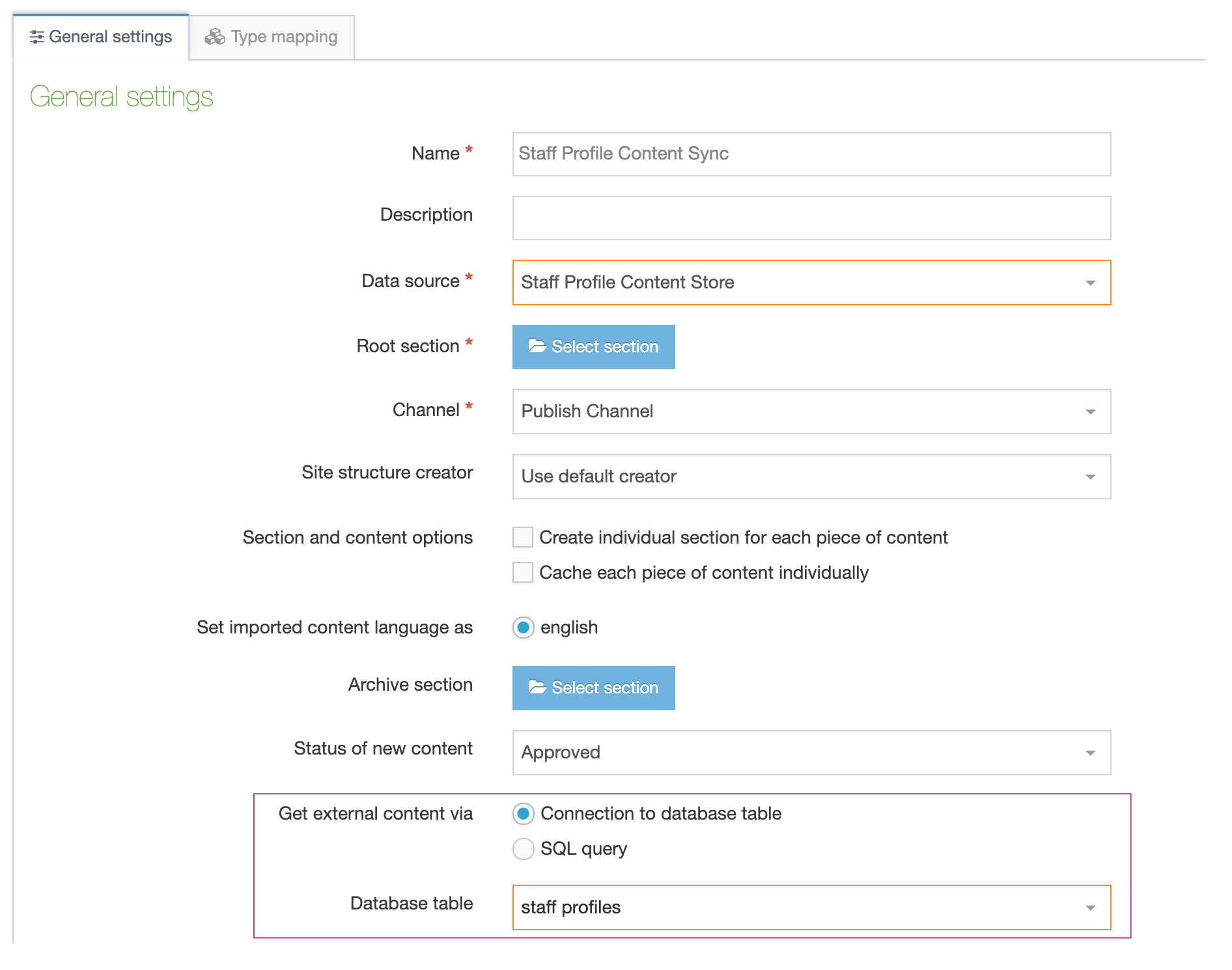Select the SQL query radio option
Image resolution: width=1232 pixels, height=970 pixels.
(524, 849)
